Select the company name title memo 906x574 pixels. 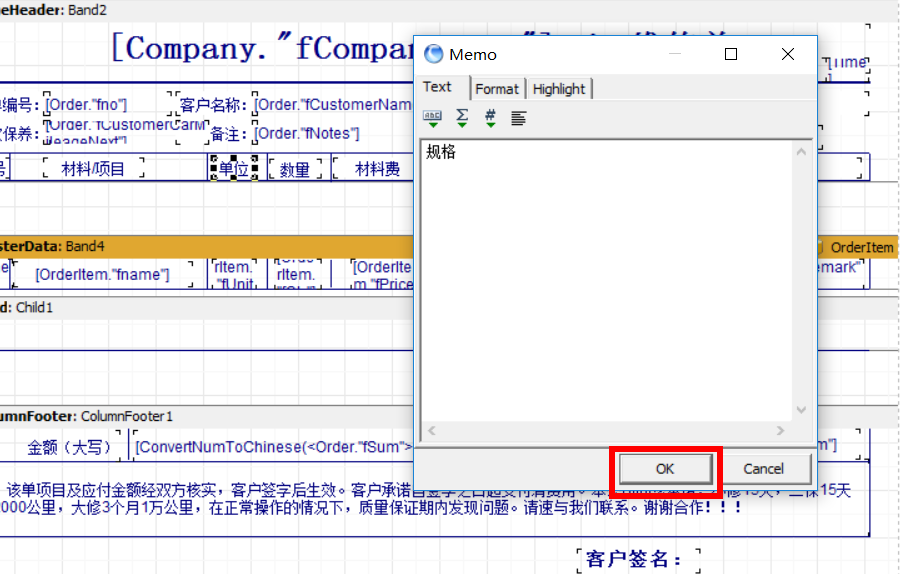pos(262,49)
